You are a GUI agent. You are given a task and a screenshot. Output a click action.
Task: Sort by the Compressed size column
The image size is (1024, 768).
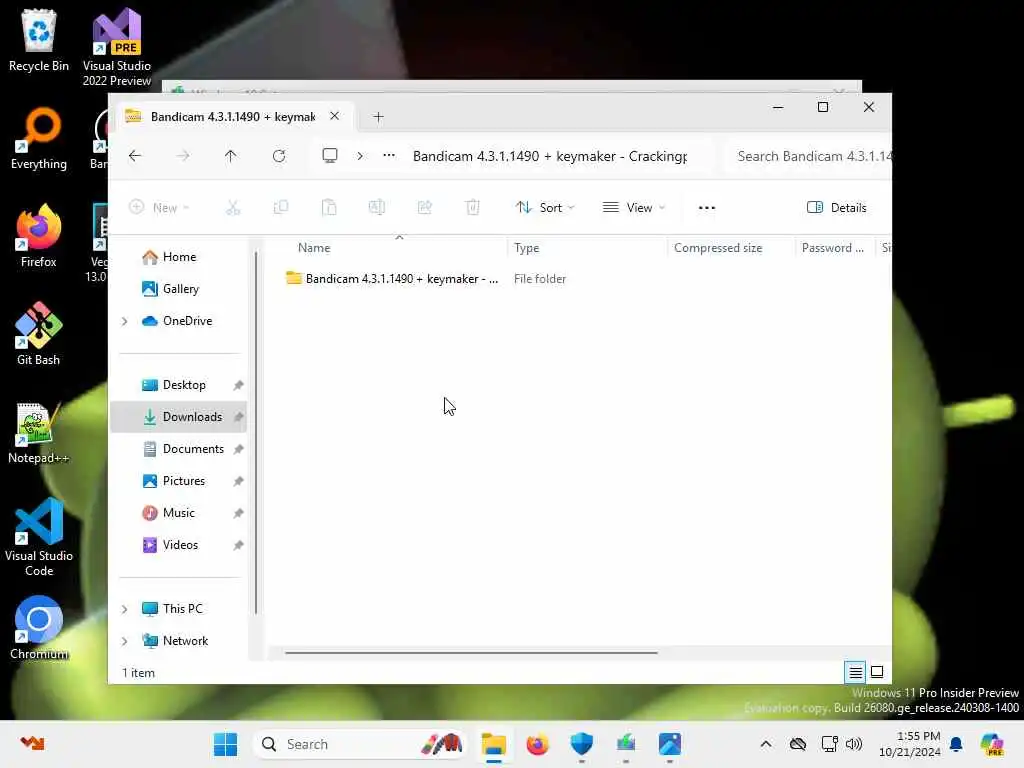(718, 248)
